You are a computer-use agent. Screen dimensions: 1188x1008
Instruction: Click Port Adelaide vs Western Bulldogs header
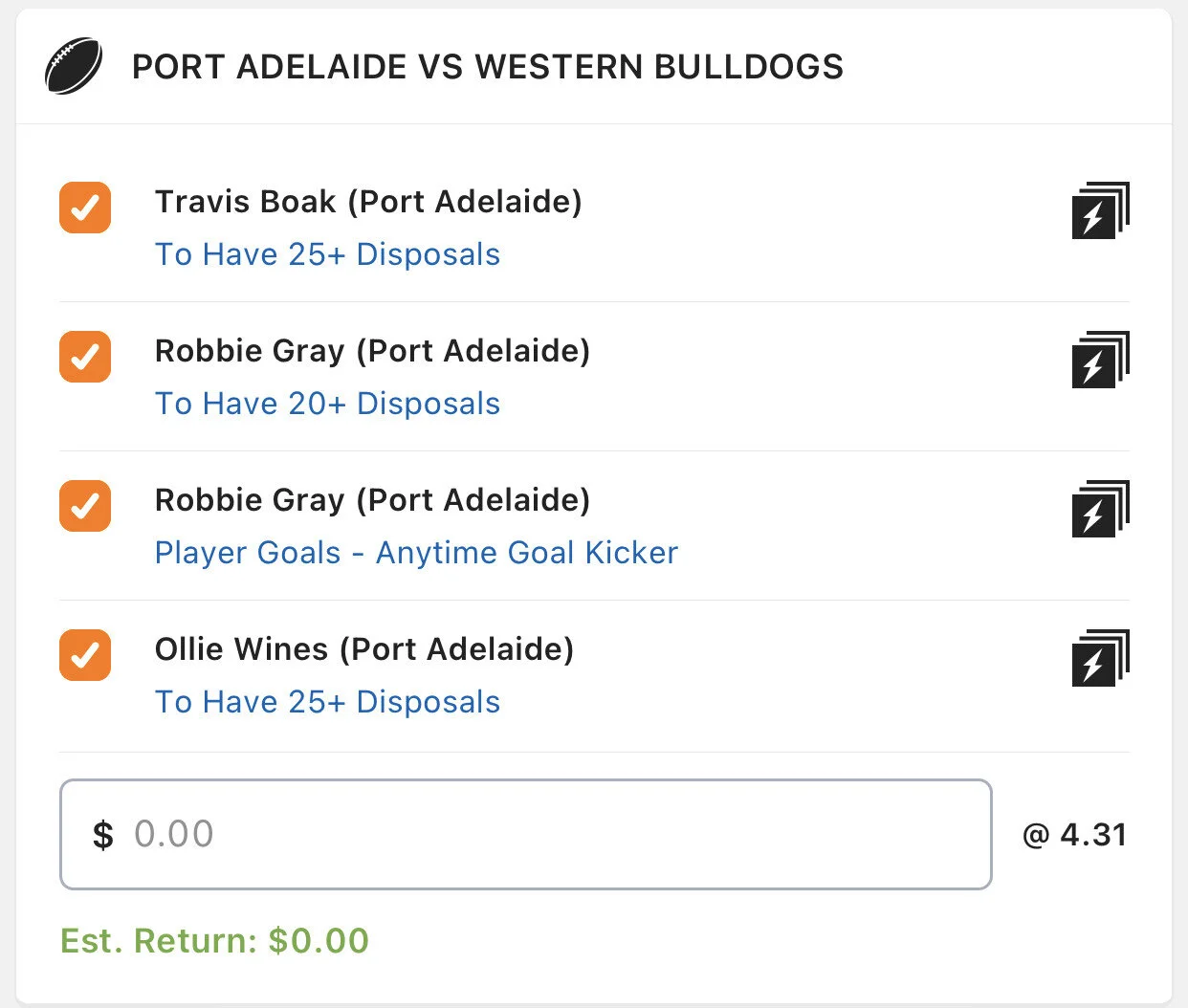coord(488,67)
